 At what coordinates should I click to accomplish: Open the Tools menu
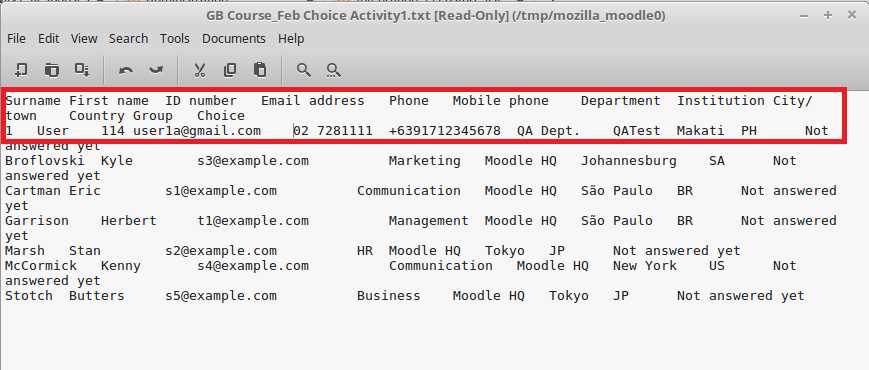click(x=175, y=39)
